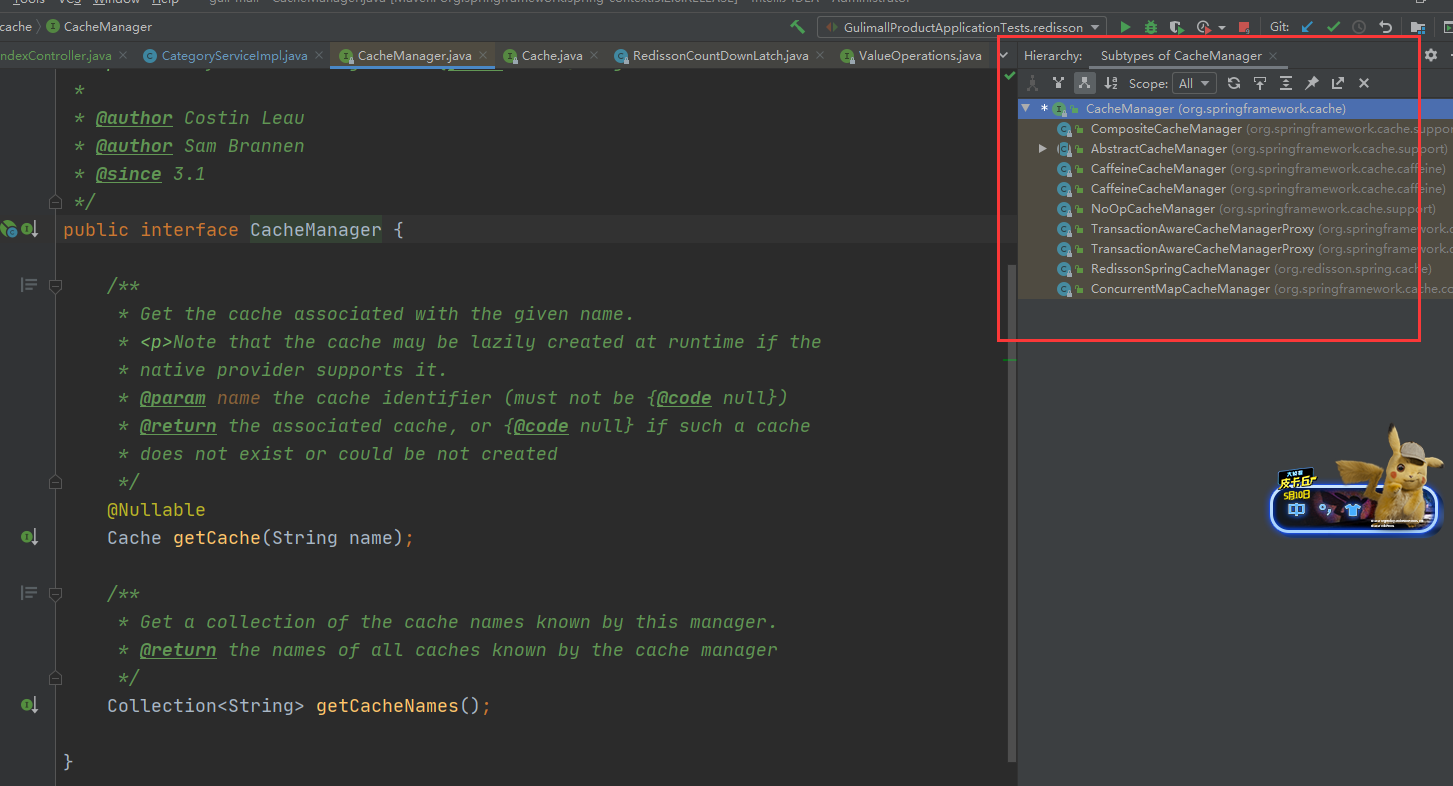Image resolution: width=1453 pixels, height=786 pixels.
Task: Click implementations gutter icon on interface line
Action: click(31, 229)
